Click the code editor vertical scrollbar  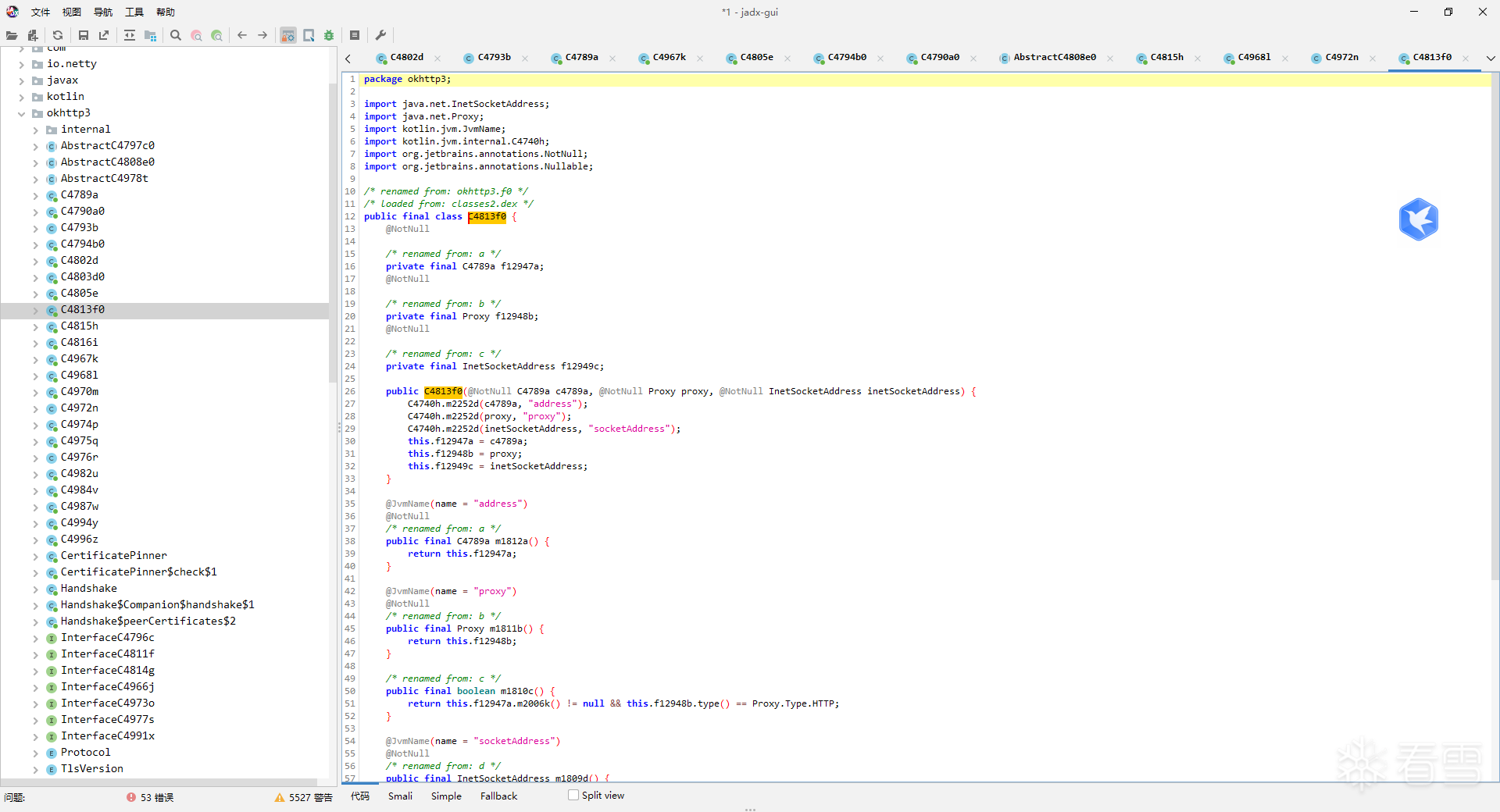1495,328
